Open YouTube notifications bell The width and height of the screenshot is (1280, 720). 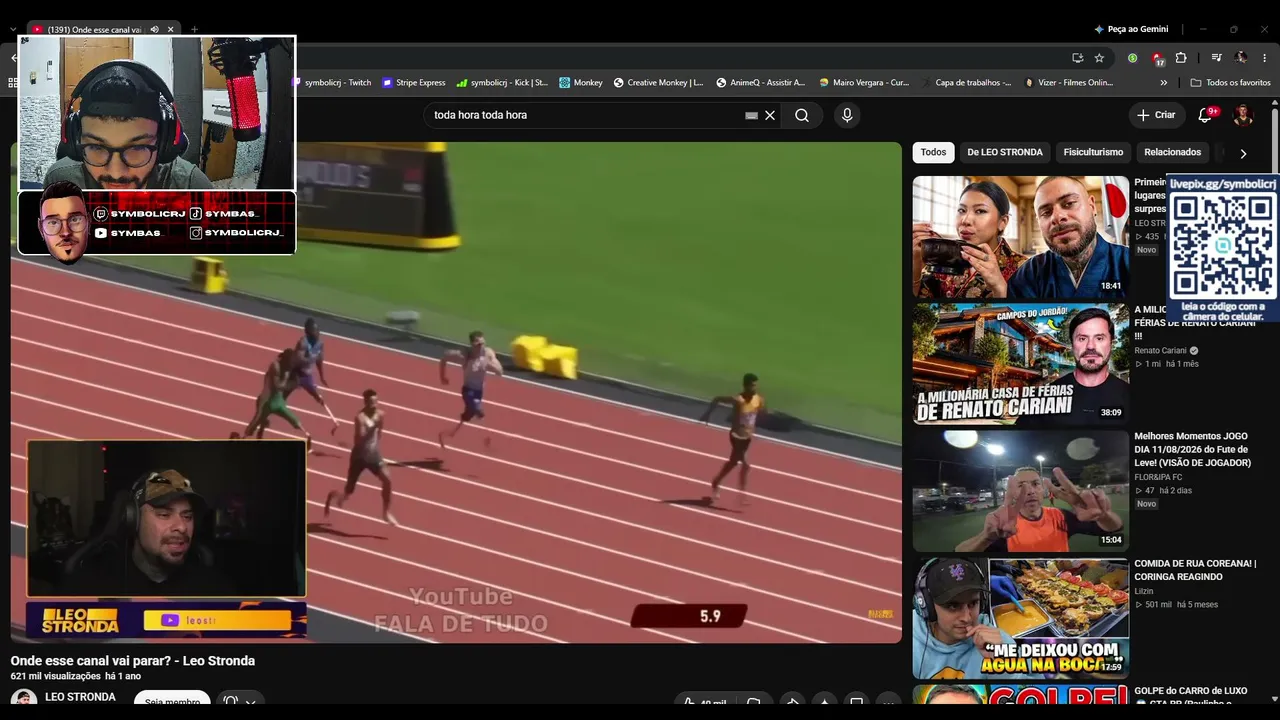click(x=1206, y=115)
